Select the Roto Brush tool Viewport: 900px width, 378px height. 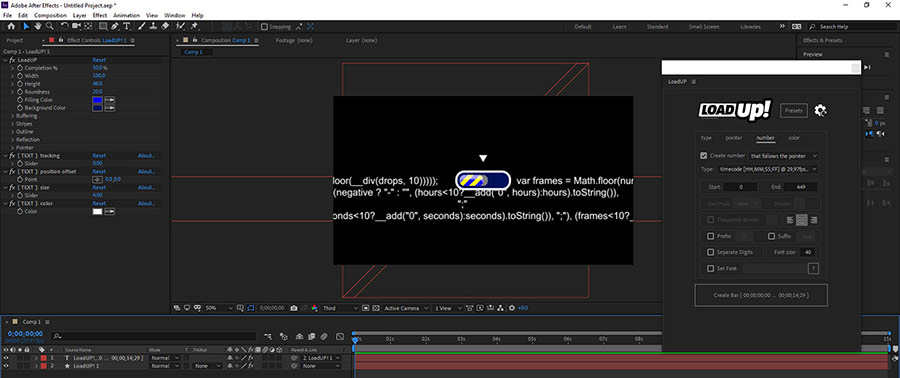click(181, 26)
